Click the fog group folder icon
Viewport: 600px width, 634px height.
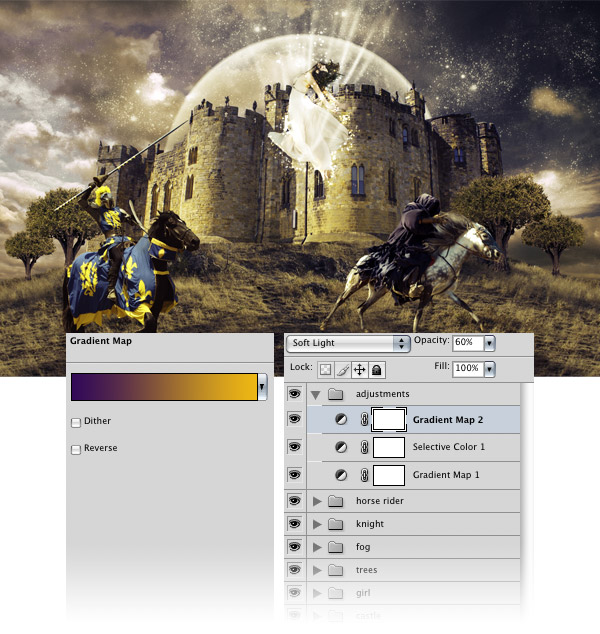click(336, 547)
